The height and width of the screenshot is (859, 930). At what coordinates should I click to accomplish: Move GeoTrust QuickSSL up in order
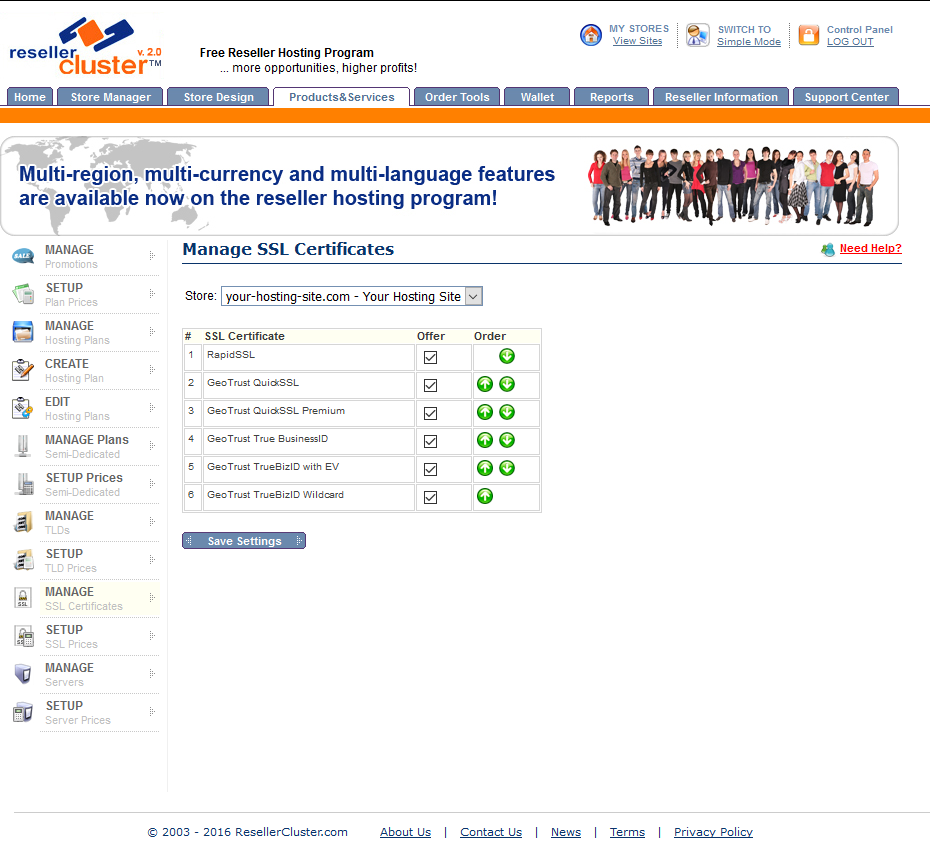pyautogui.click(x=485, y=384)
